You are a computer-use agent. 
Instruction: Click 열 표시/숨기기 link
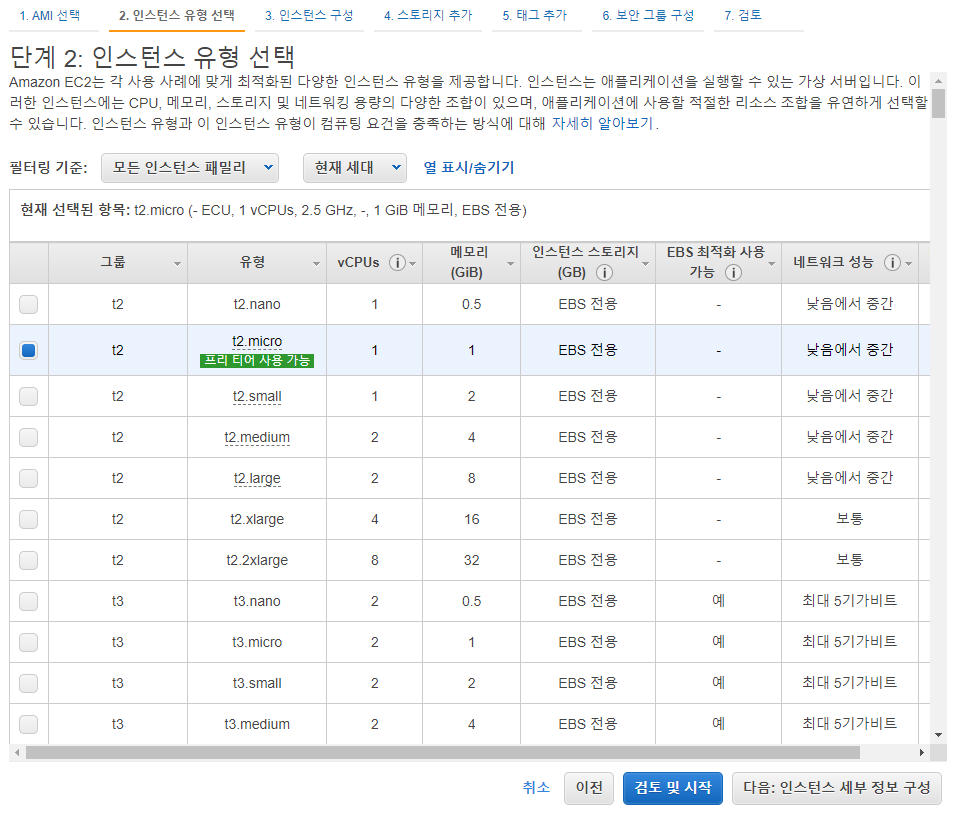469,168
